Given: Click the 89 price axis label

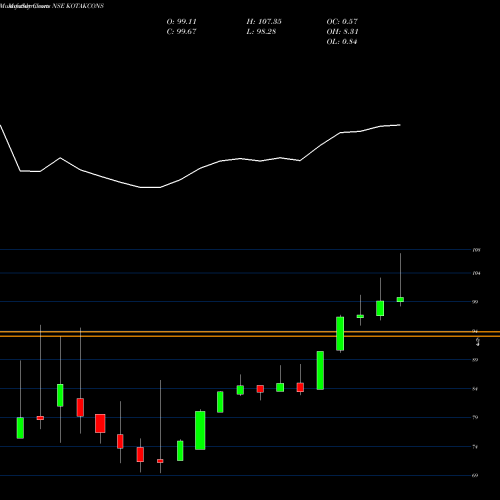Looking at the screenshot, I should [475, 360].
